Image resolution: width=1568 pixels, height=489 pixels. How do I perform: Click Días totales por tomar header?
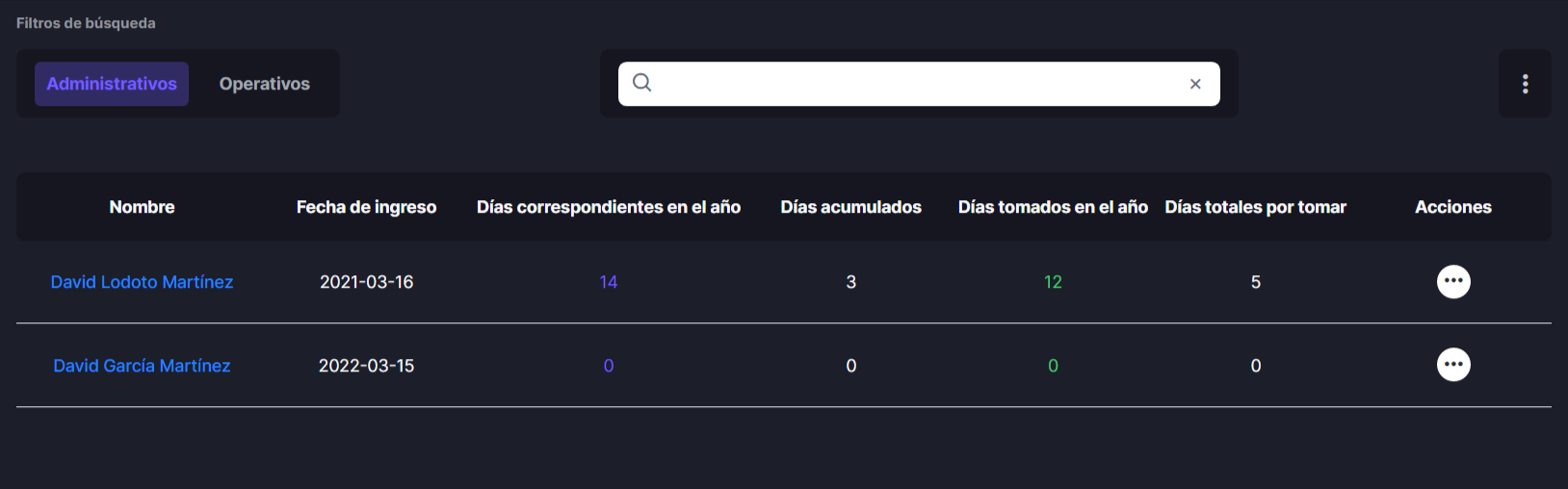pyautogui.click(x=1255, y=207)
